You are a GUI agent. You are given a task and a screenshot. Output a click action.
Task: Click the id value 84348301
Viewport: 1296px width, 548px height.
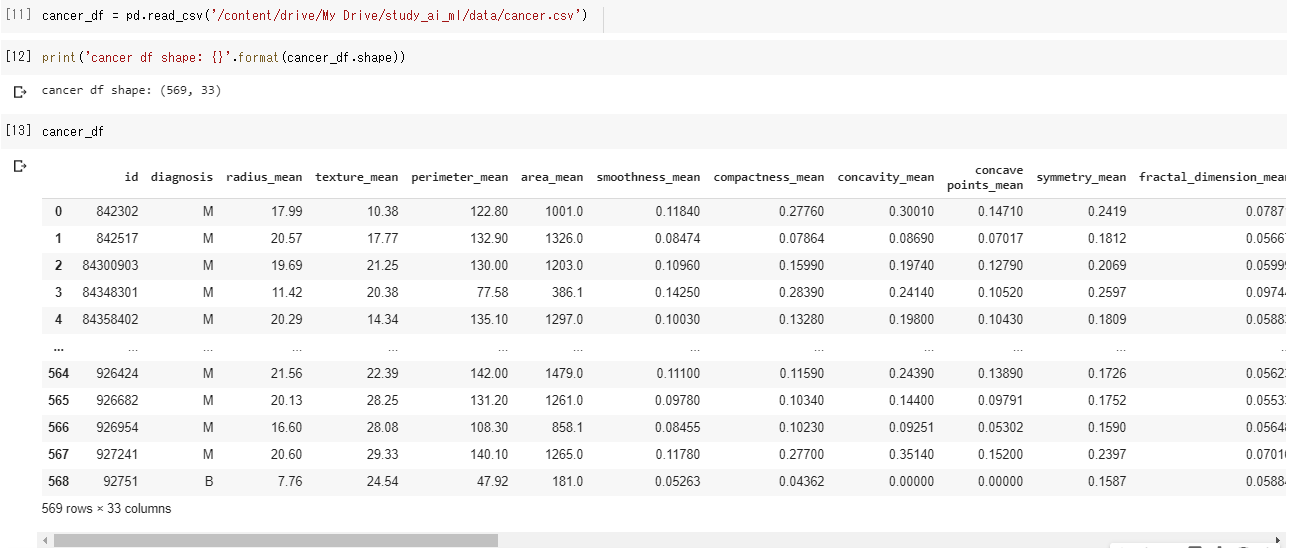[110, 293]
